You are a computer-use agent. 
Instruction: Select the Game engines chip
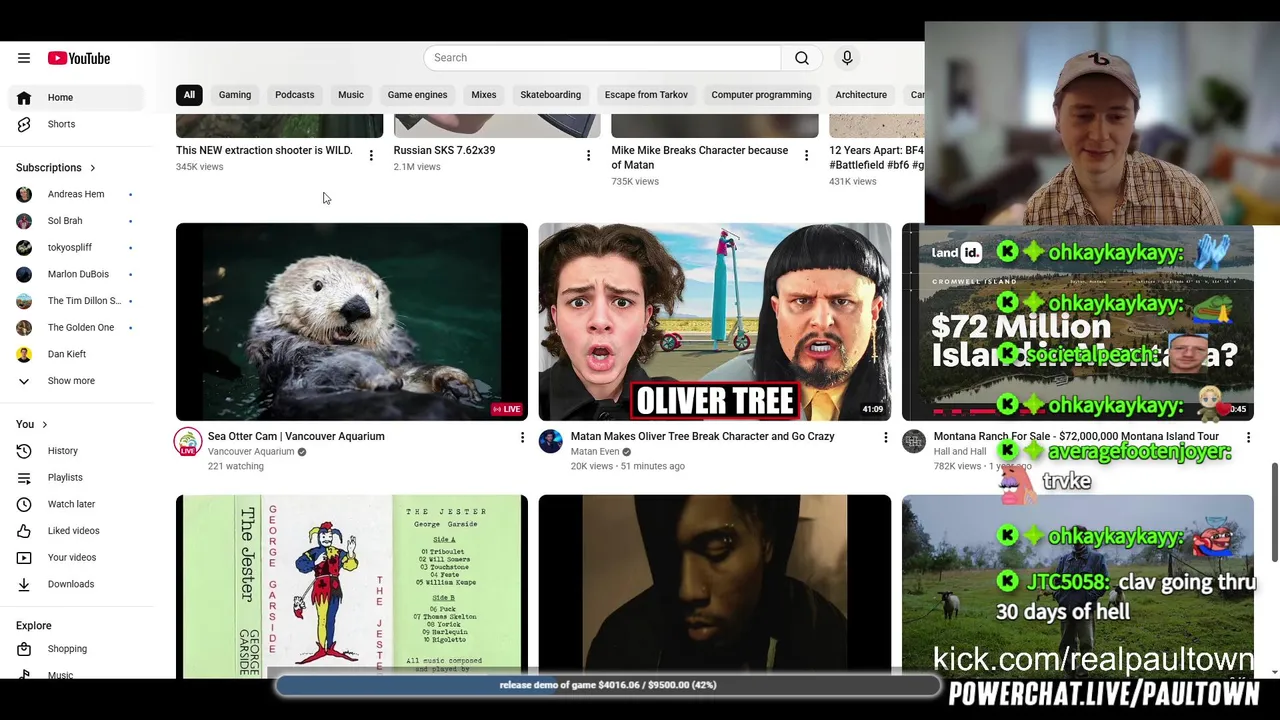click(417, 95)
